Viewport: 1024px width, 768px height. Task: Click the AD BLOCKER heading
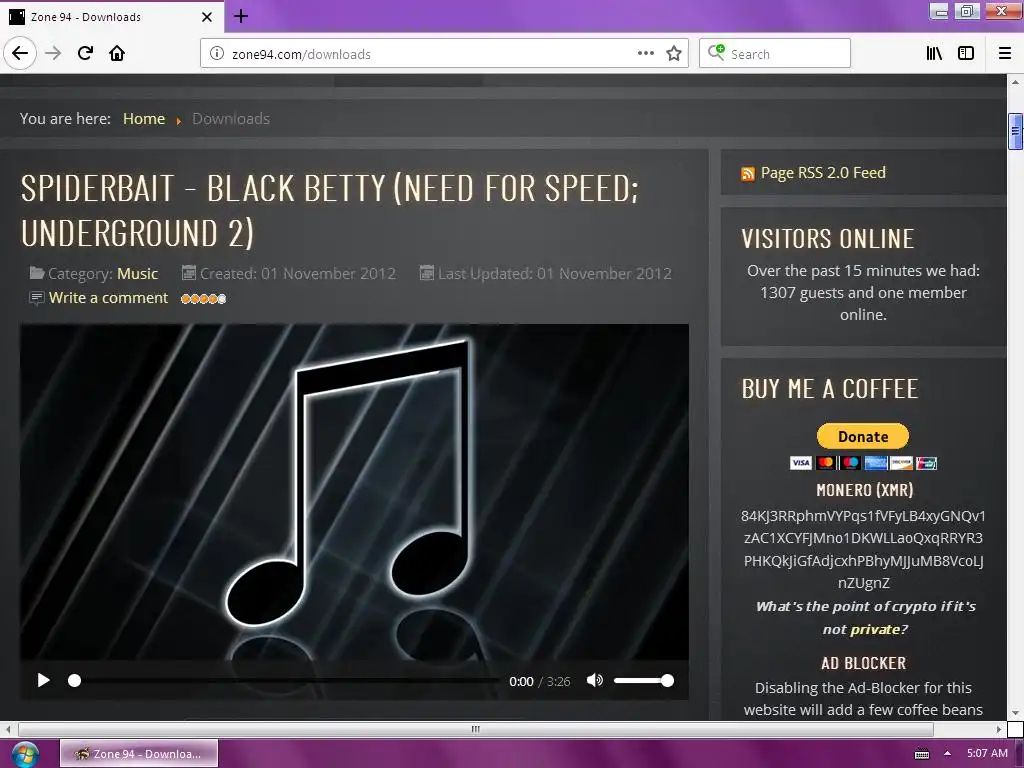863,664
